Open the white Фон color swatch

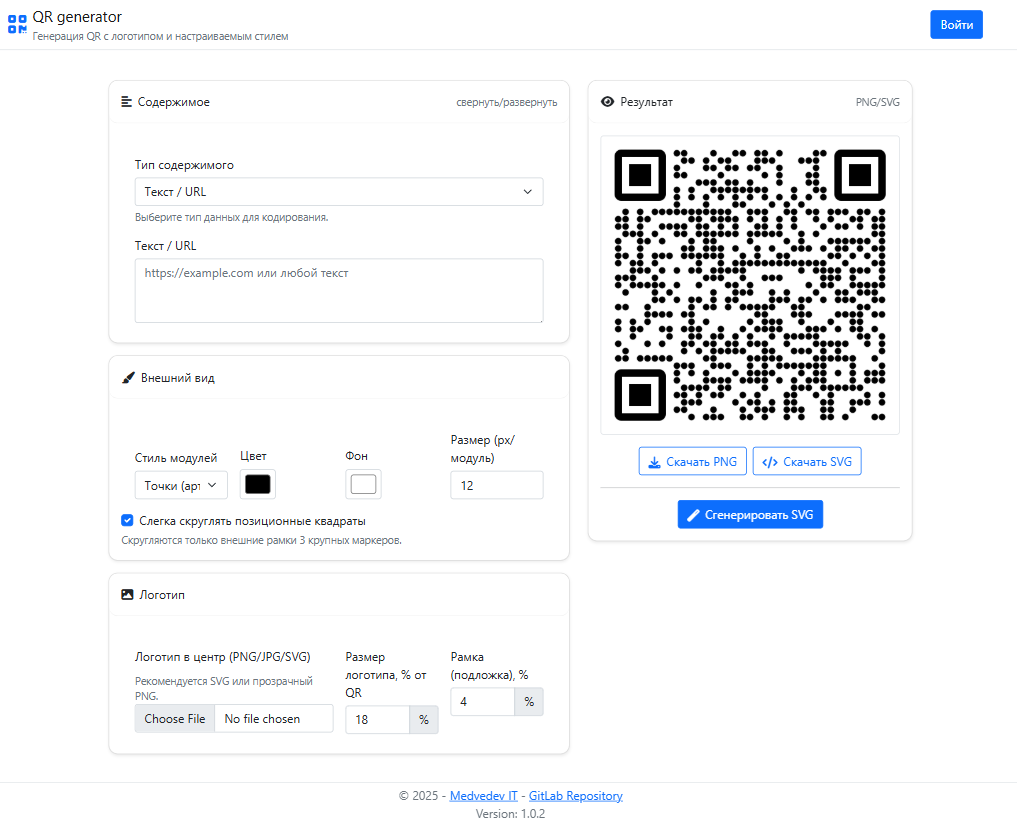[x=363, y=484]
